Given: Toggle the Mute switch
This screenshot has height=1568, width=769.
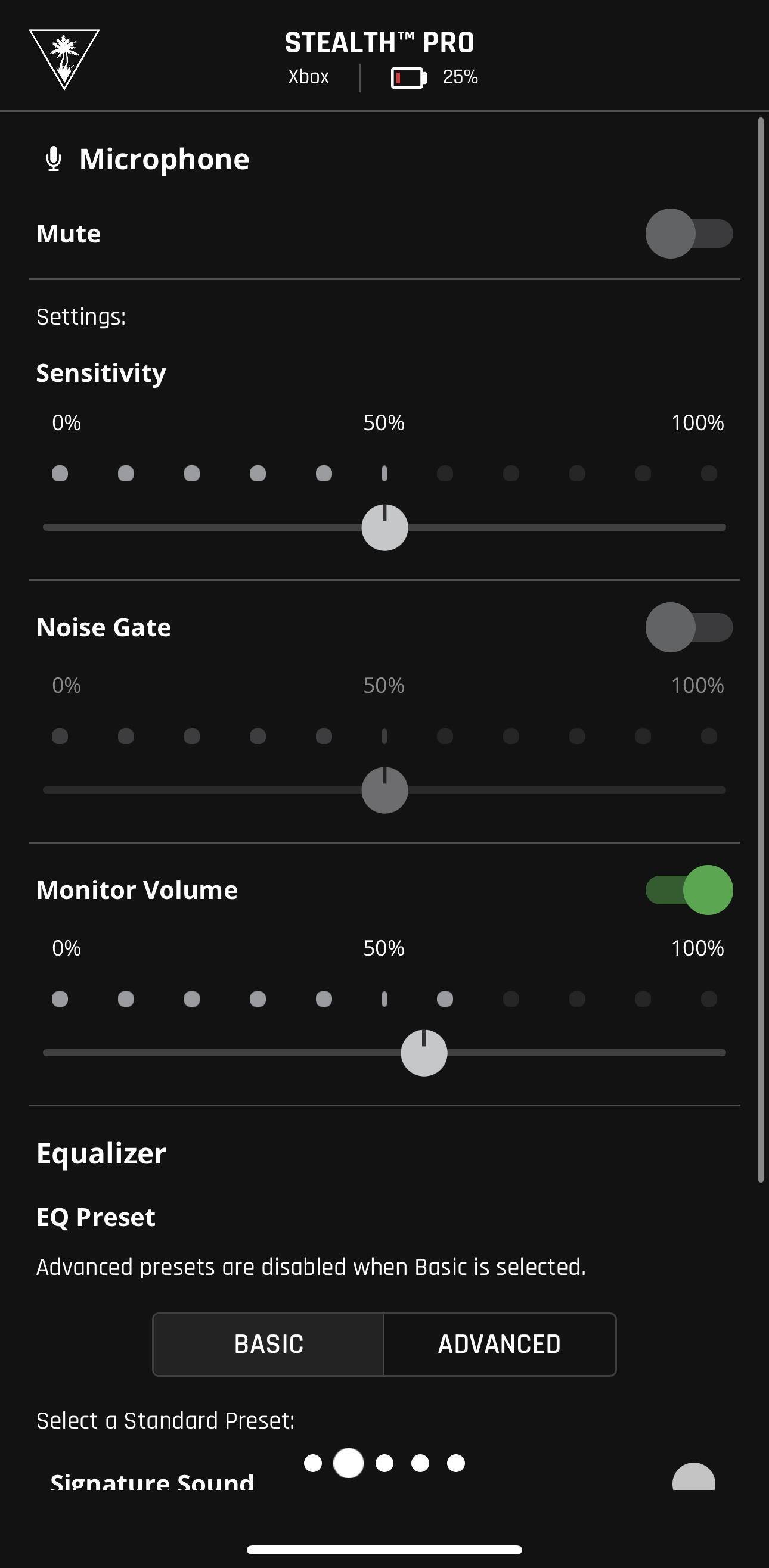Looking at the screenshot, I should tap(689, 234).
